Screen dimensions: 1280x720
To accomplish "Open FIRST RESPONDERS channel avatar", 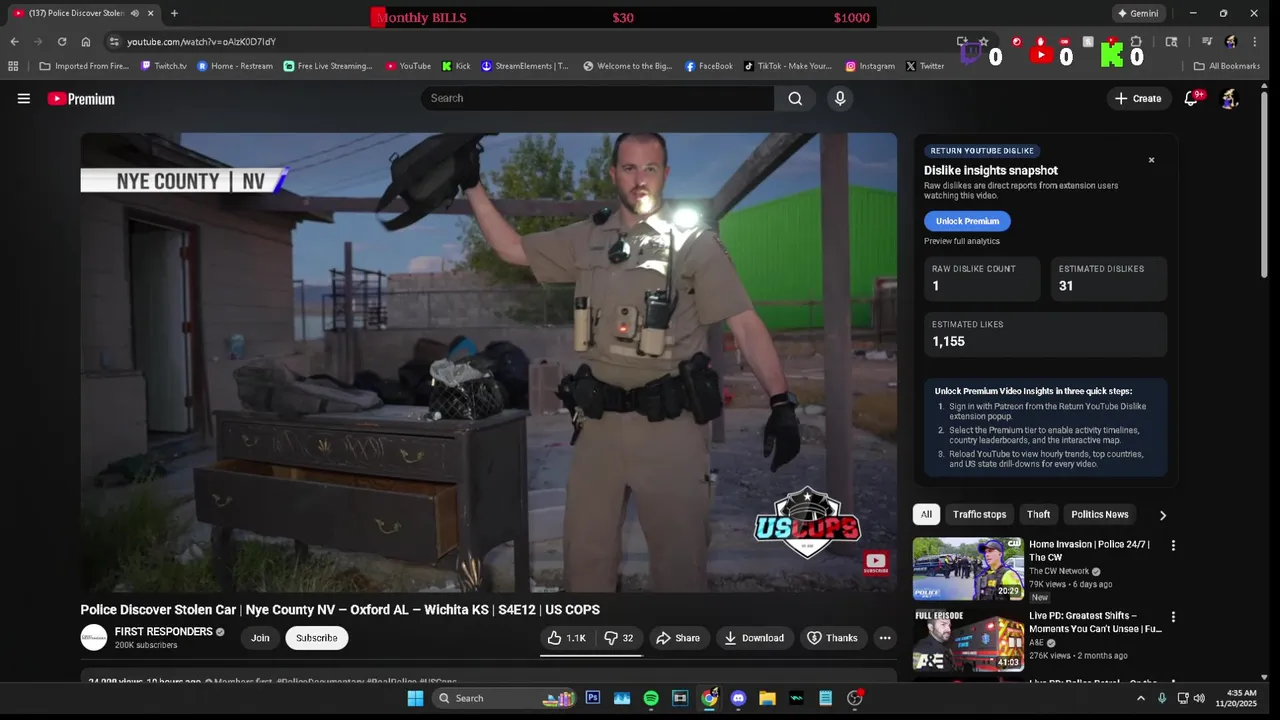I will (94, 638).
